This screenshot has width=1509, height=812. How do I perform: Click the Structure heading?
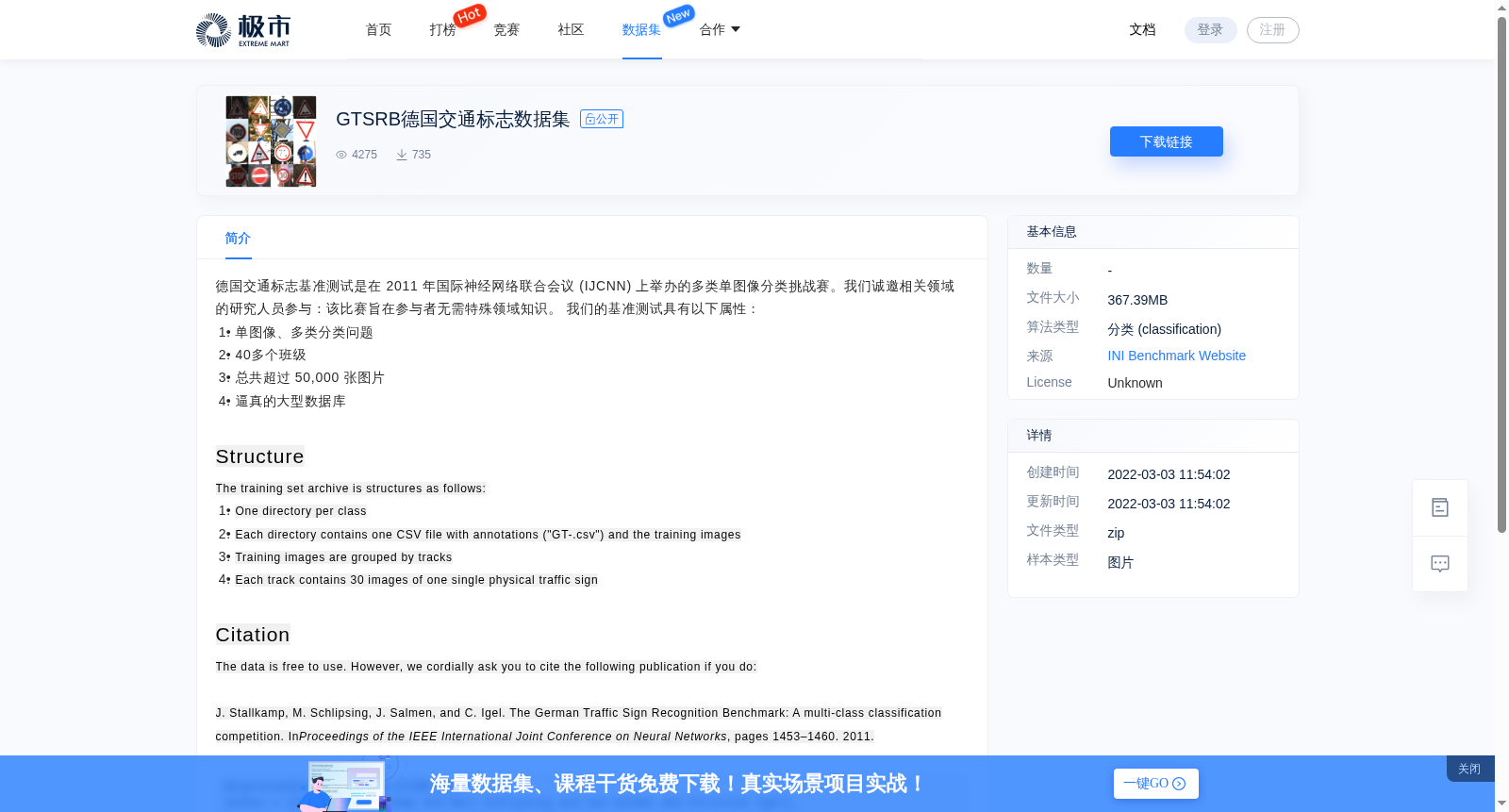(259, 456)
